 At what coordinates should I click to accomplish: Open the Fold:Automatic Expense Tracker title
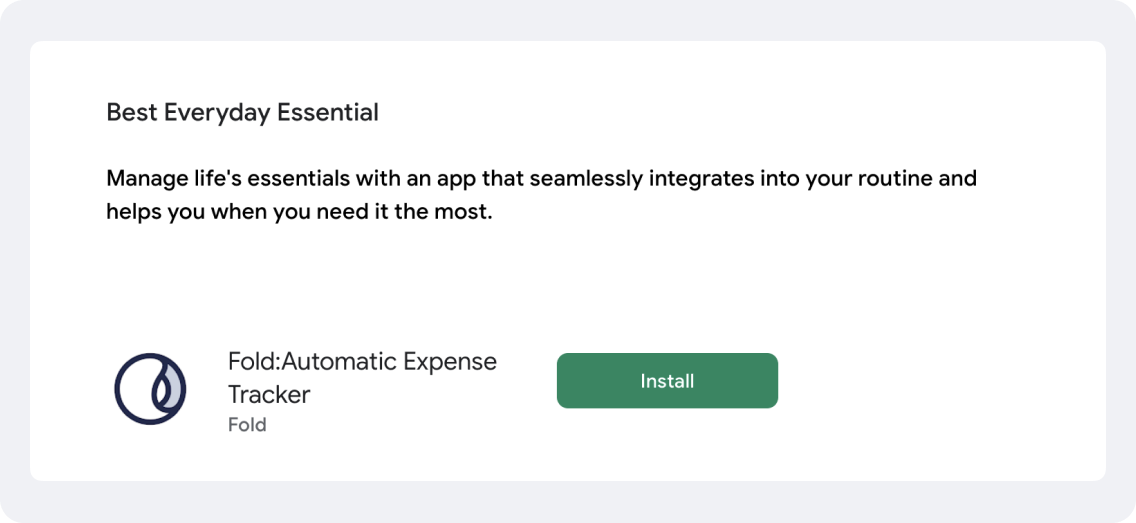point(362,377)
